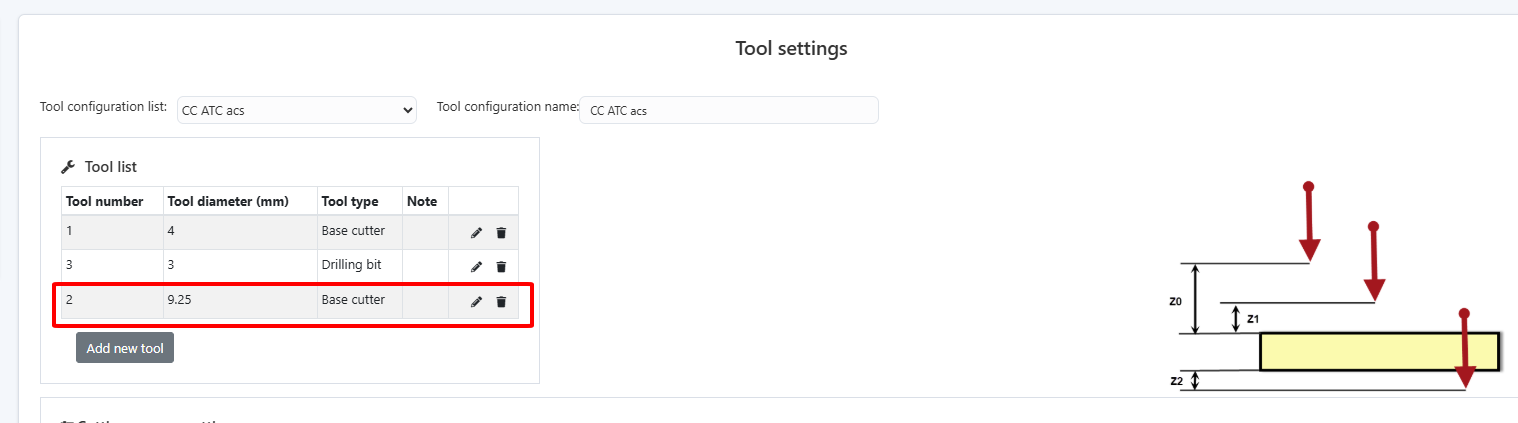The image size is (1518, 423).
Task: Select the Base cutter cell of tool 1
Action: click(x=353, y=232)
